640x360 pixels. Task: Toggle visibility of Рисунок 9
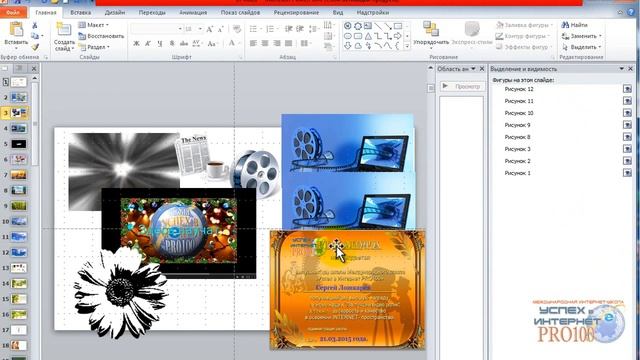click(627, 125)
